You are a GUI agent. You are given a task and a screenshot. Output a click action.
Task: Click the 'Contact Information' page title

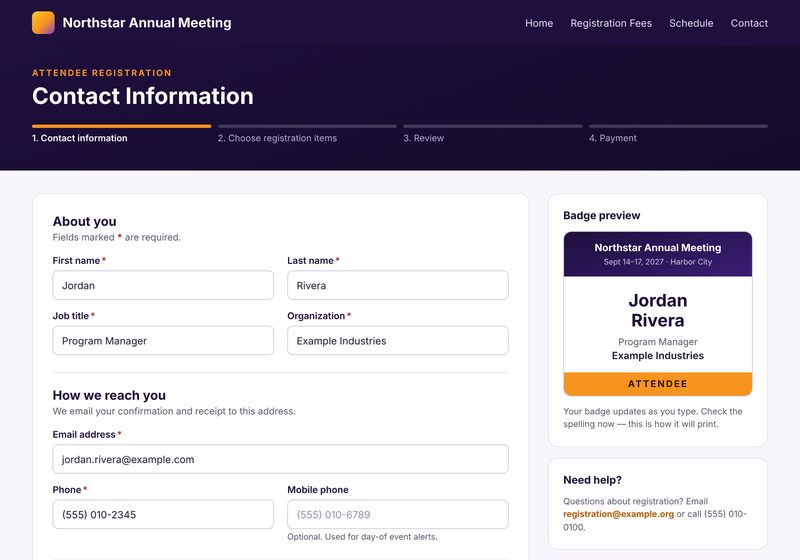coord(143,96)
